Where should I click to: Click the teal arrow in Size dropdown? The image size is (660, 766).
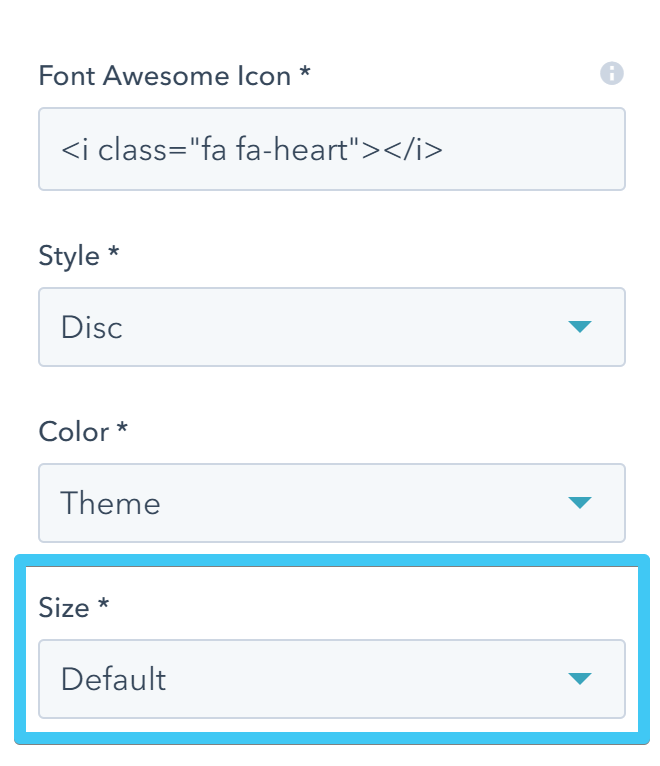[x=580, y=679]
